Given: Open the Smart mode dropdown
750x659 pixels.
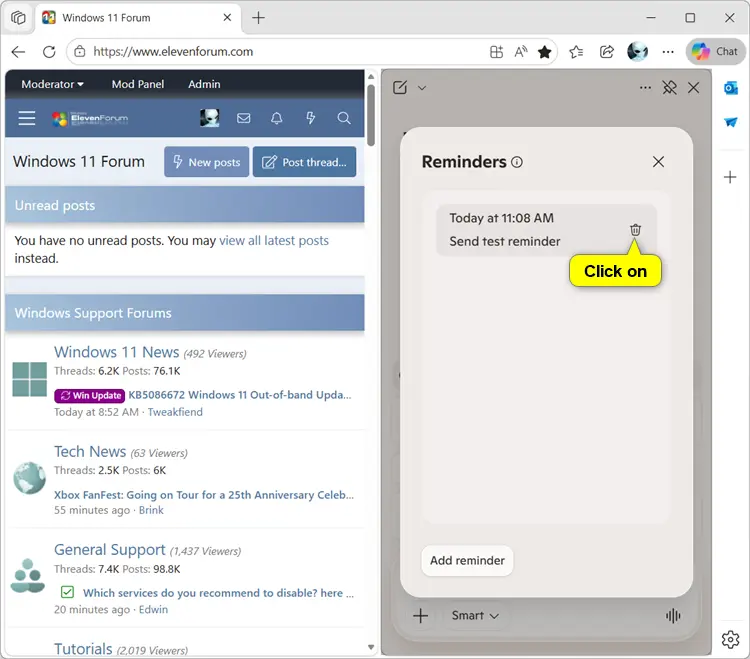Looking at the screenshot, I should tap(475, 615).
